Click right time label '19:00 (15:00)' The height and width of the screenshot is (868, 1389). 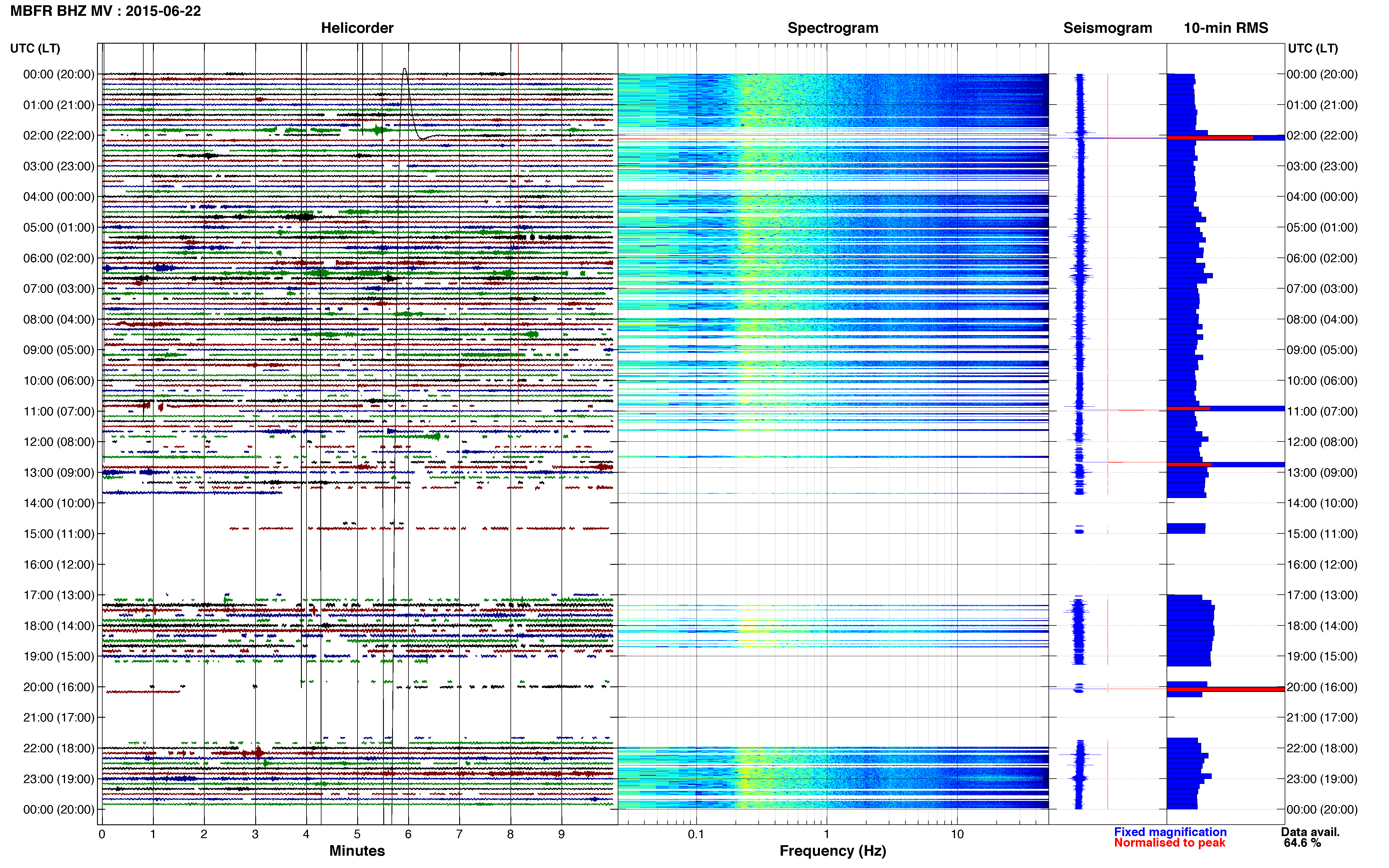(1322, 656)
